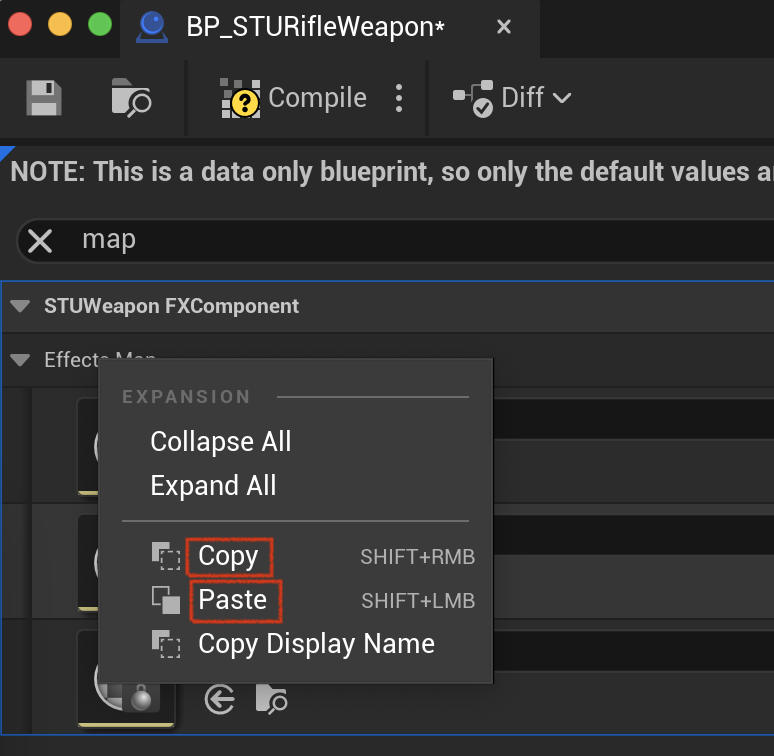774x756 pixels.
Task: Click the Copy menu entry icon
Action: point(165,556)
